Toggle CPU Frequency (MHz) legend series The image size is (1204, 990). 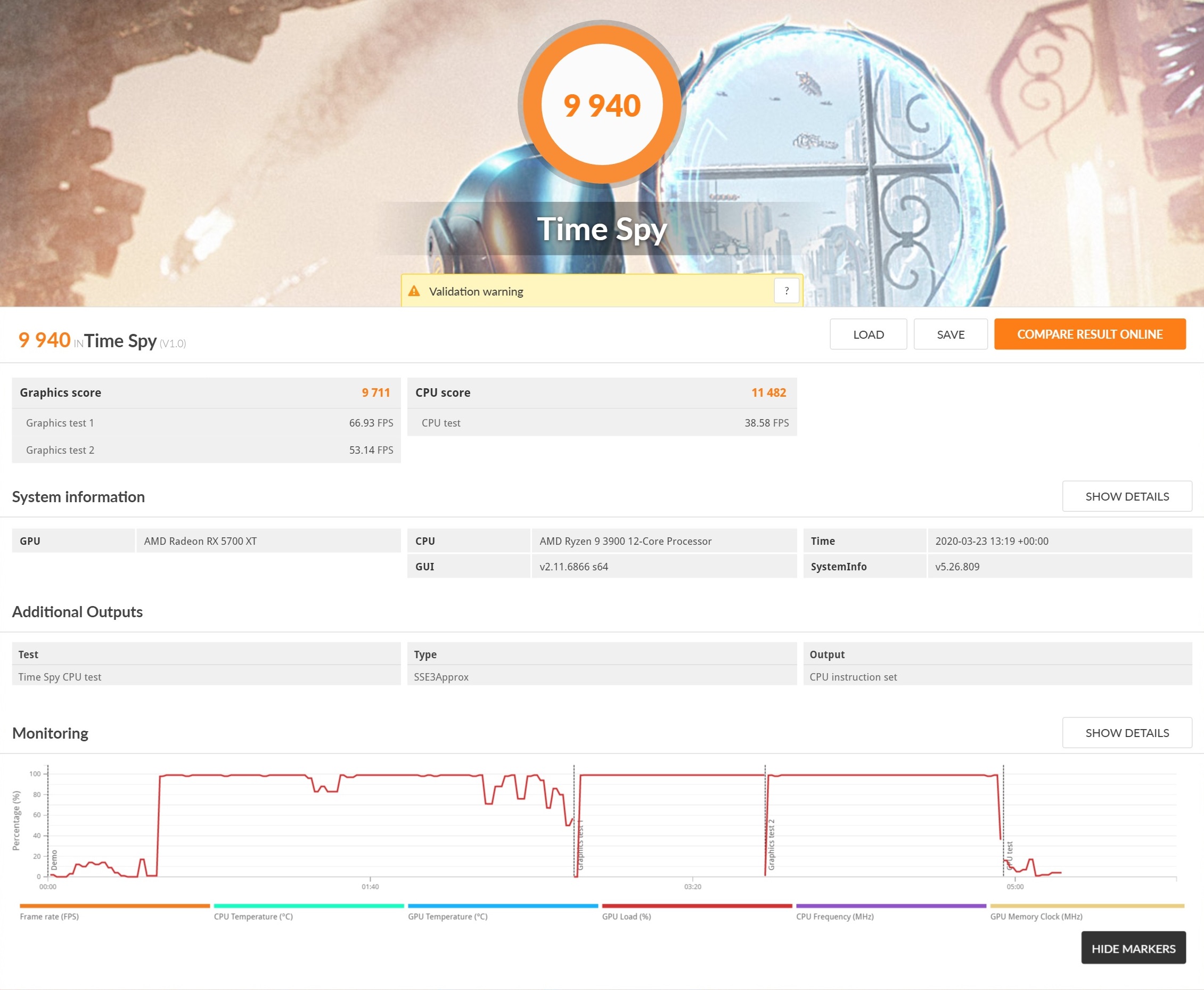pyautogui.click(x=834, y=917)
